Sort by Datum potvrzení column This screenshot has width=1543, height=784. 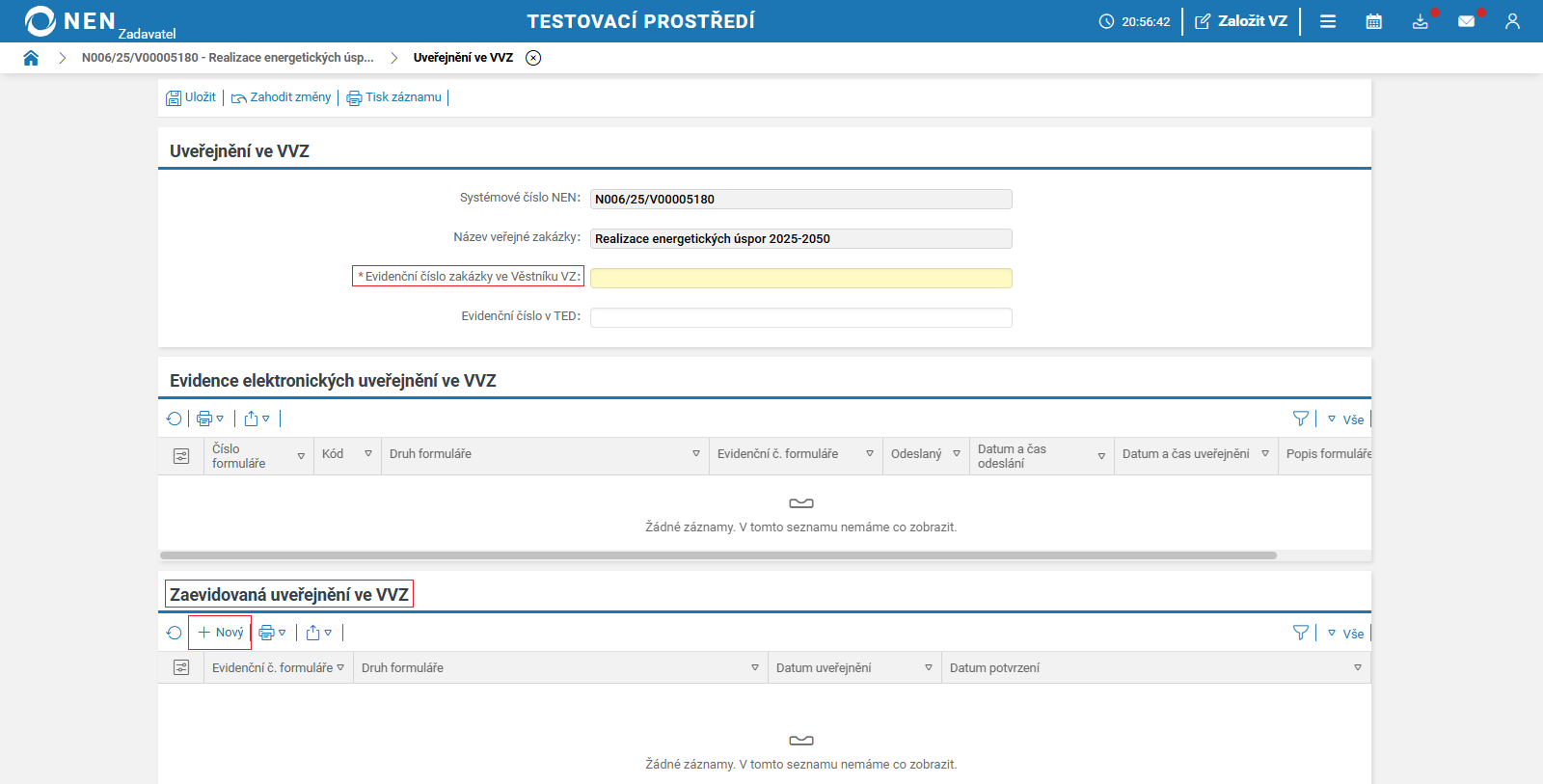(1155, 667)
